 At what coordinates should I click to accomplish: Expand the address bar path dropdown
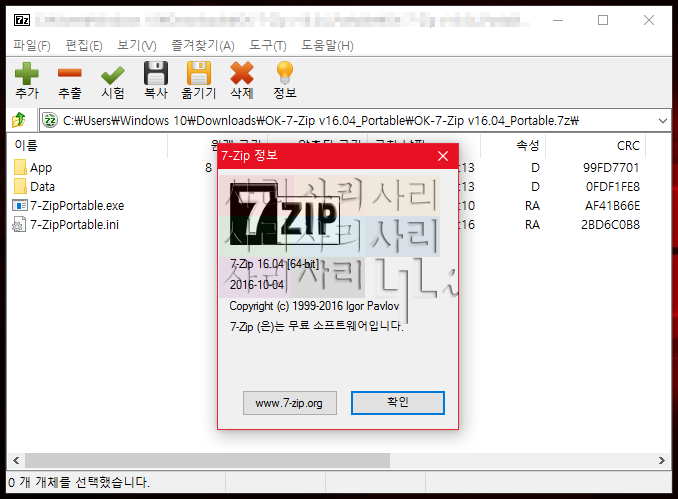(662, 121)
